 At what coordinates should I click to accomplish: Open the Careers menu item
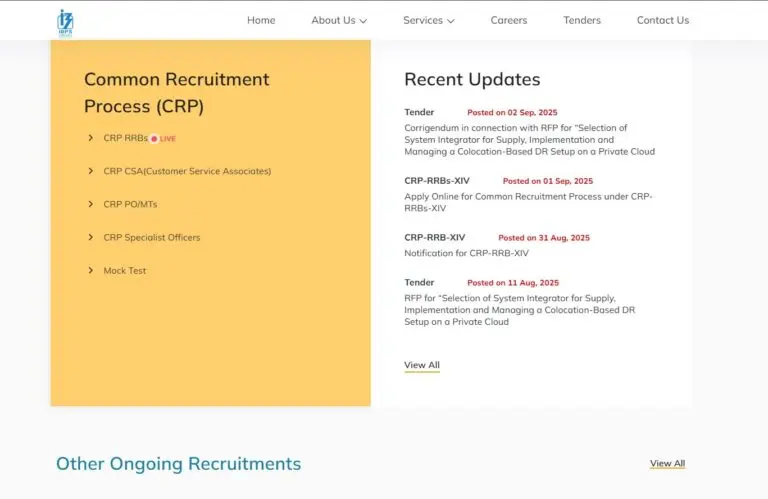pos(509,20)
